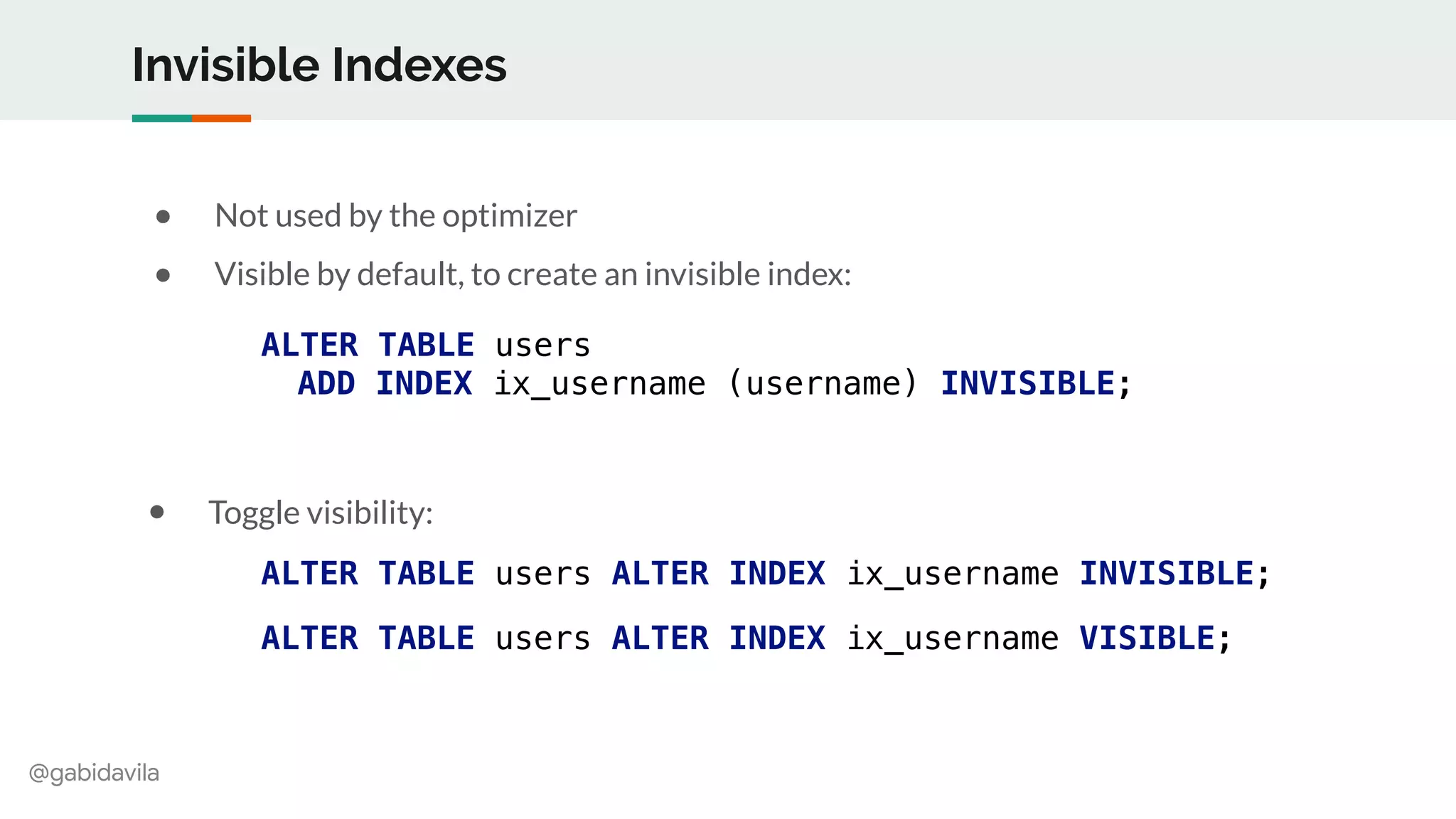Screen dimensions: 1456x819
Task: Click the 'Visible by default' bullet text
Action: coord(532,274)
